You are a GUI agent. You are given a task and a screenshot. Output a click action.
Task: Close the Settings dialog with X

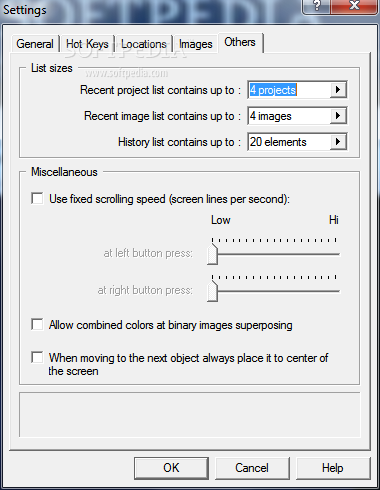point(354,6)
